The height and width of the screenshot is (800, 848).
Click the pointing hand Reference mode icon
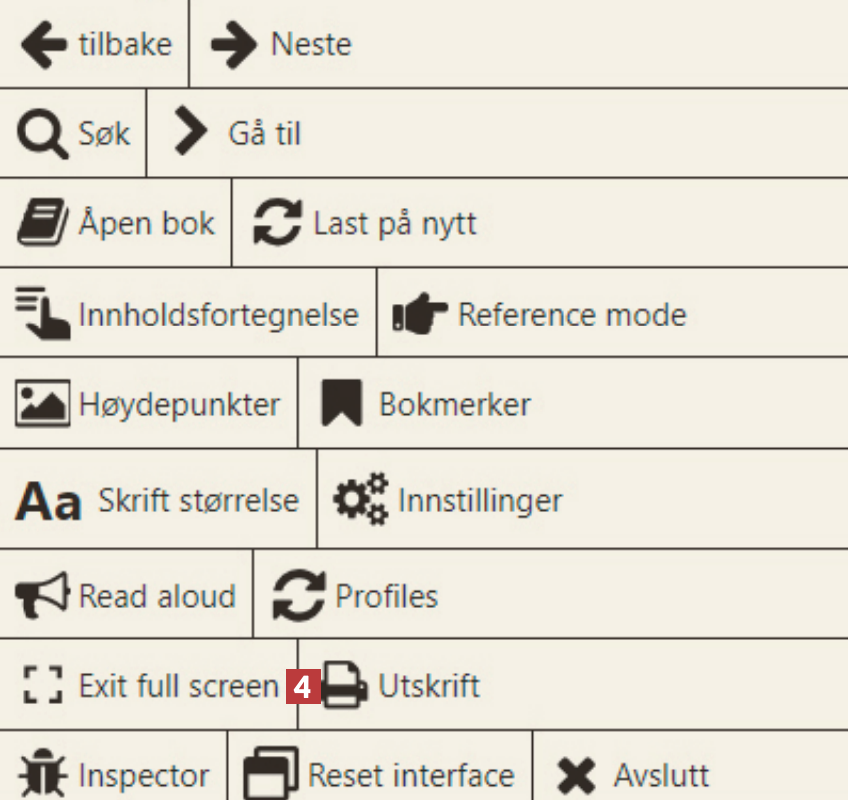pos(420,315)
